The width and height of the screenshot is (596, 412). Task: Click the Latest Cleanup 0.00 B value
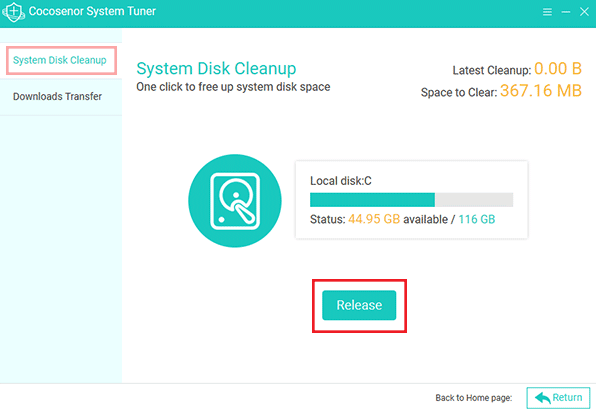pos(558,69)
